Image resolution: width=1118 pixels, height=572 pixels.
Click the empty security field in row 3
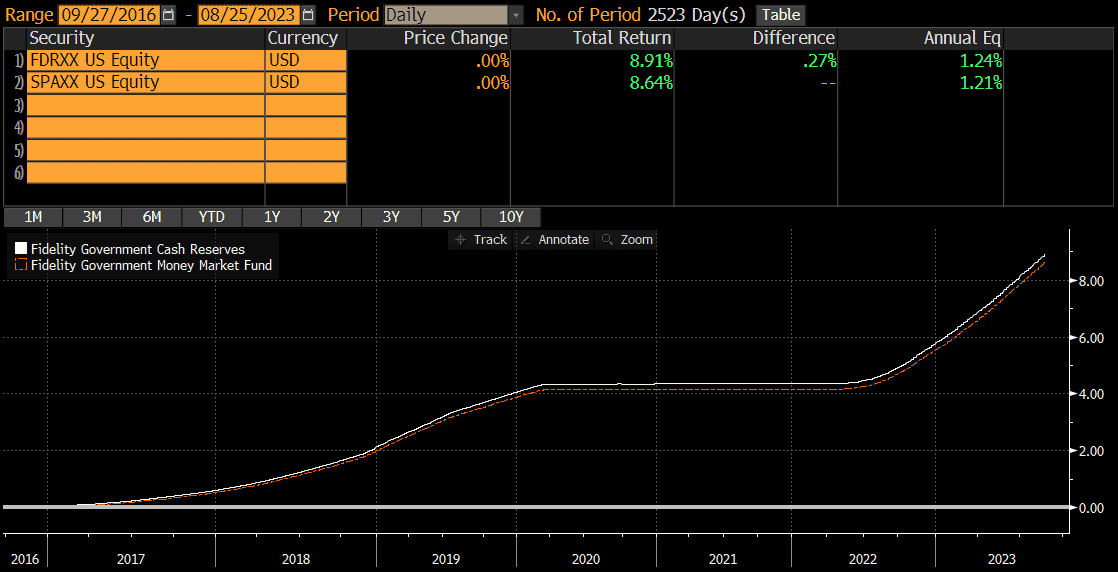pos(145,105)
